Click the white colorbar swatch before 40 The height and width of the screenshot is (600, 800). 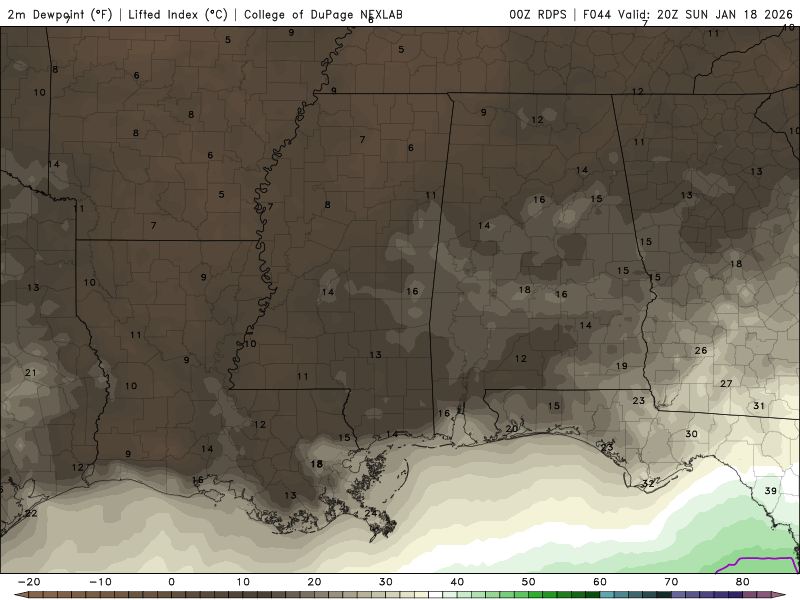[x=435, y=595]
